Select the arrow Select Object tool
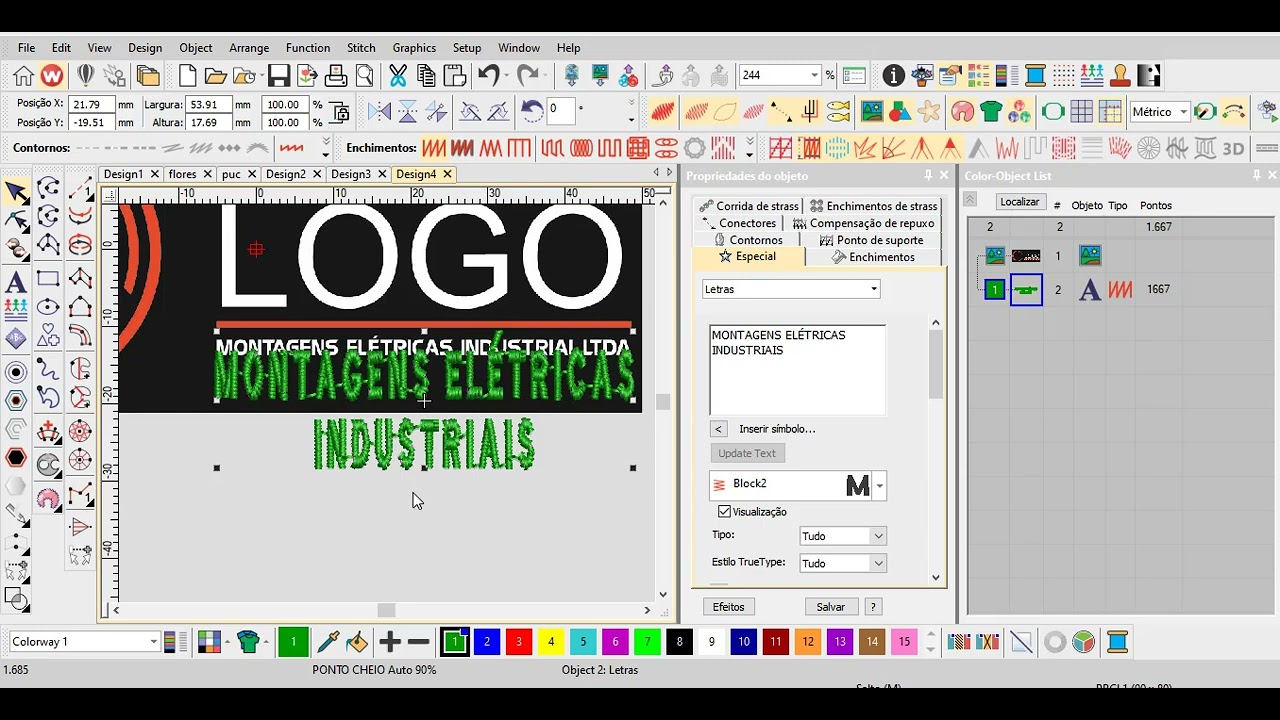Image resolution: width=1280 pixels, height=720 pixels. point(17,192)
